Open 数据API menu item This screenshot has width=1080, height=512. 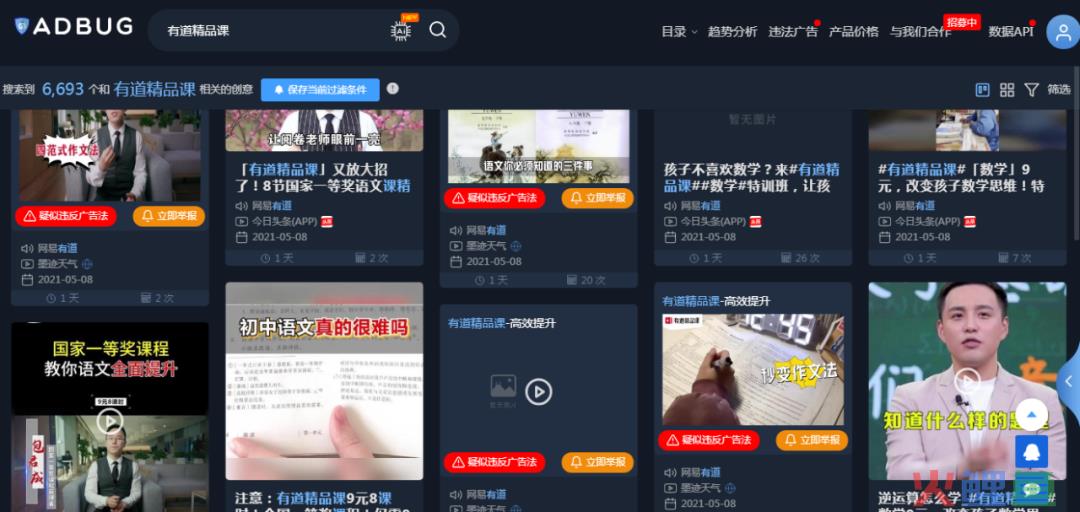coord(1010,32)
